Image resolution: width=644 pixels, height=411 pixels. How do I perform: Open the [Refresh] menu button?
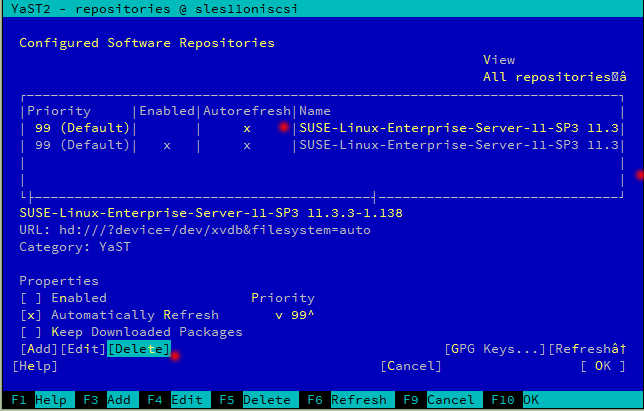click(587, 349)
